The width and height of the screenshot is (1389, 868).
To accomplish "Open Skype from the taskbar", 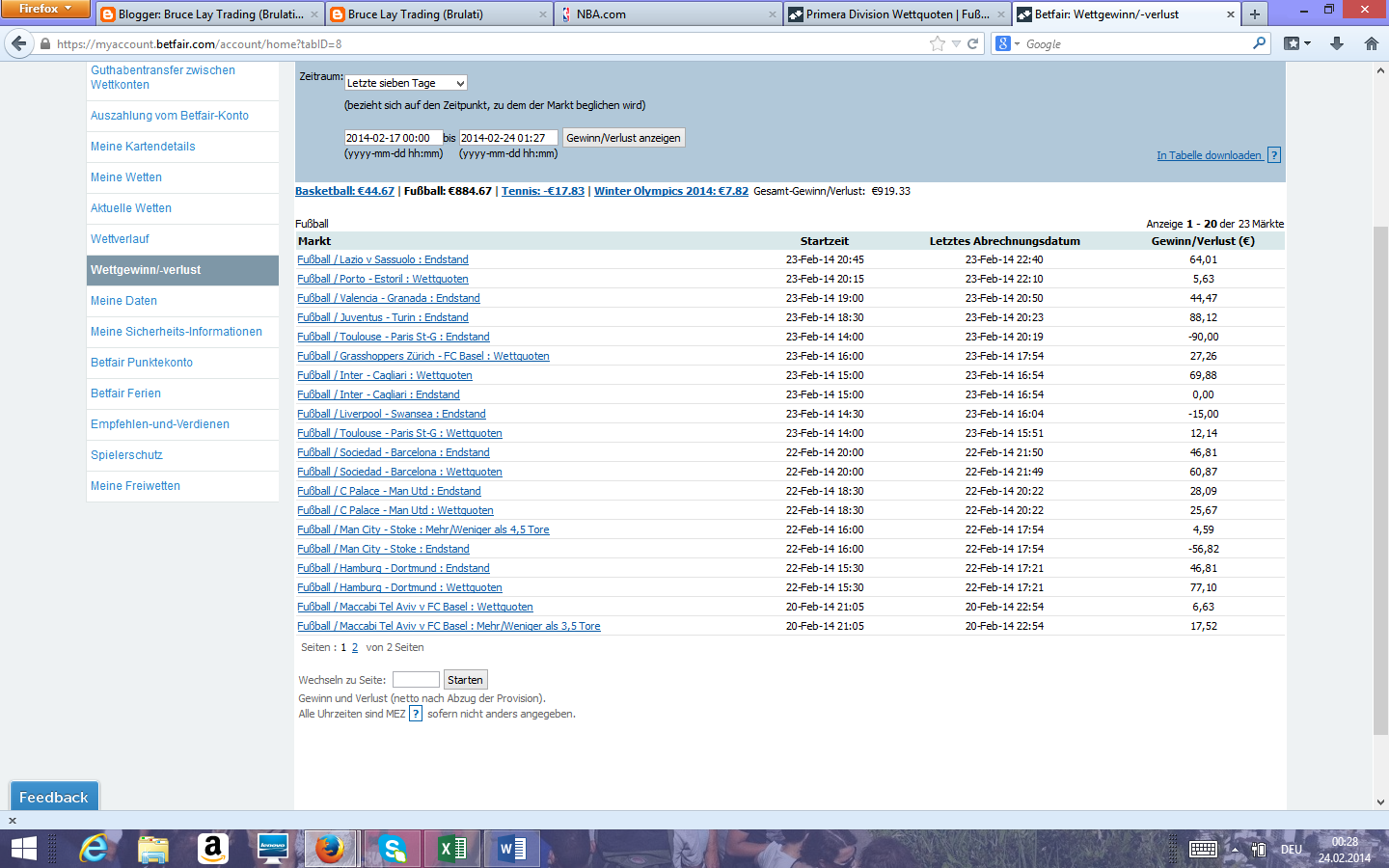I will click(x=393, y=849).
